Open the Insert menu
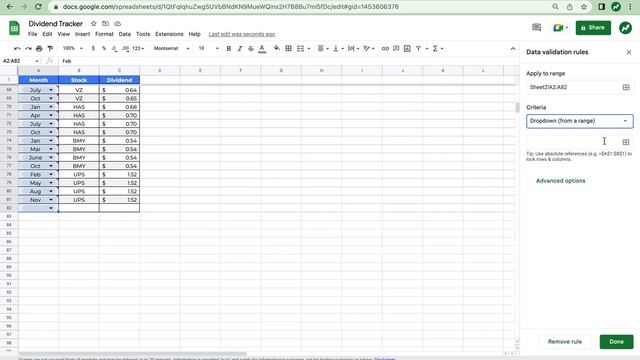The image size is (640, 360). pyautogui.click(x=82, y=34)
